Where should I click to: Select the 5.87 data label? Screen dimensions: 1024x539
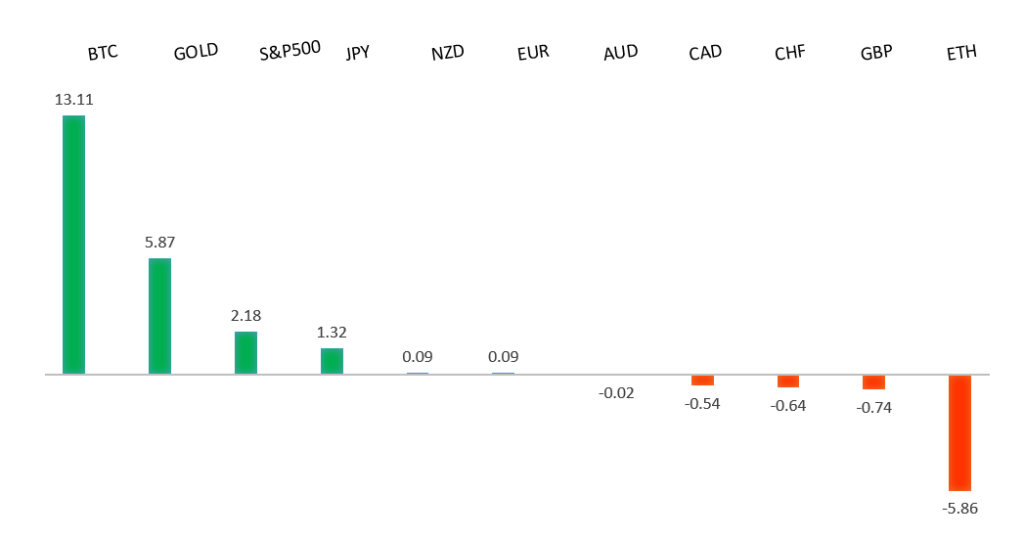point(160,242)
